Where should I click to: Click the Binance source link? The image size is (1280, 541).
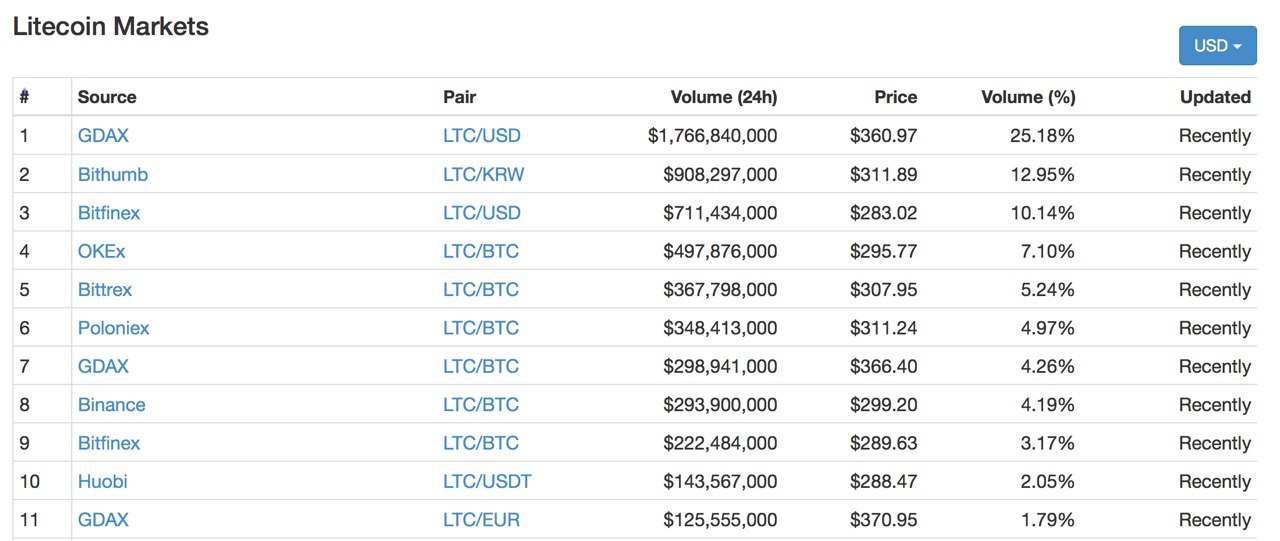(x=112, y=405)
